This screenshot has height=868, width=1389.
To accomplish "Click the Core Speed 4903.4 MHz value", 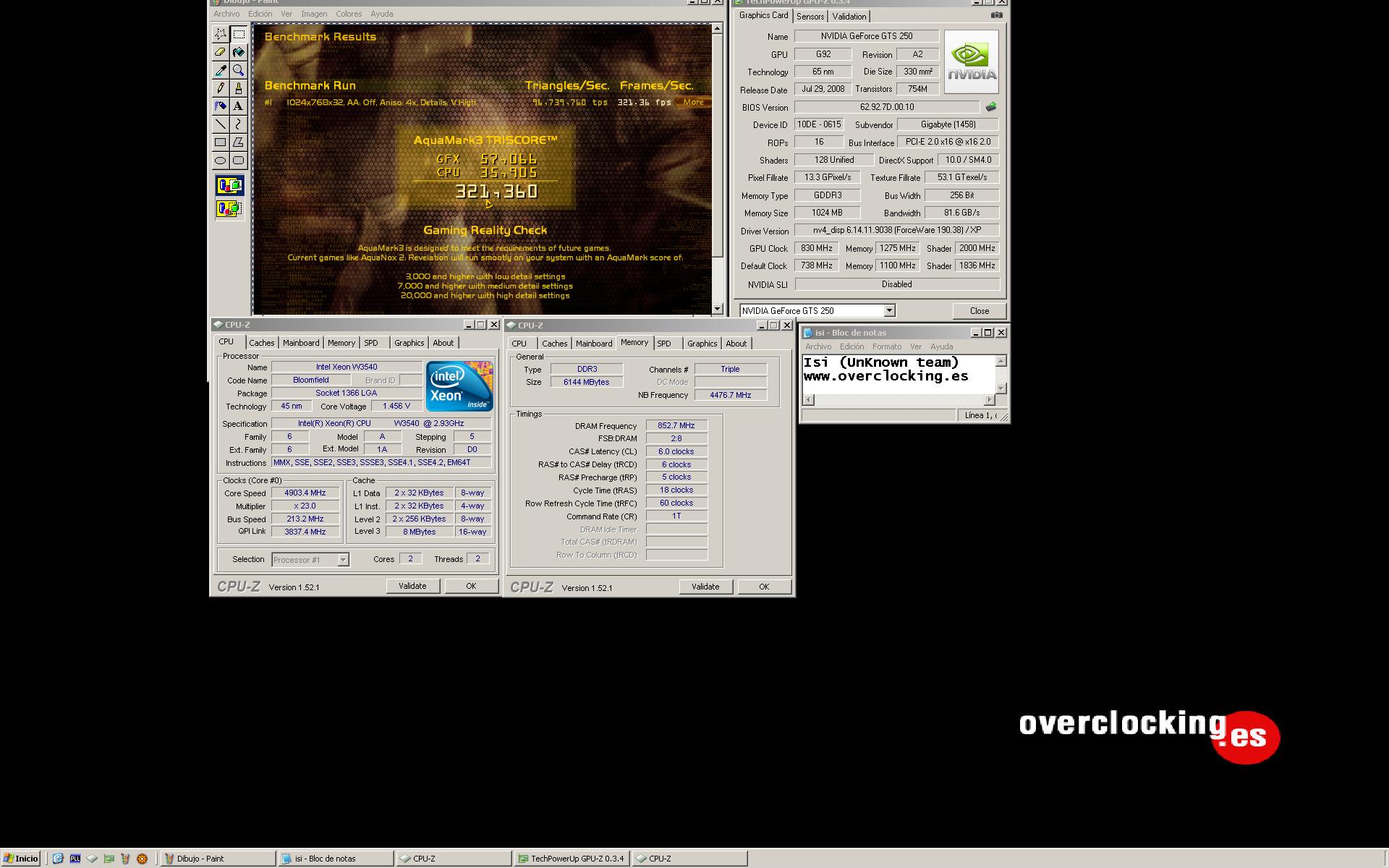I will 305,493.
